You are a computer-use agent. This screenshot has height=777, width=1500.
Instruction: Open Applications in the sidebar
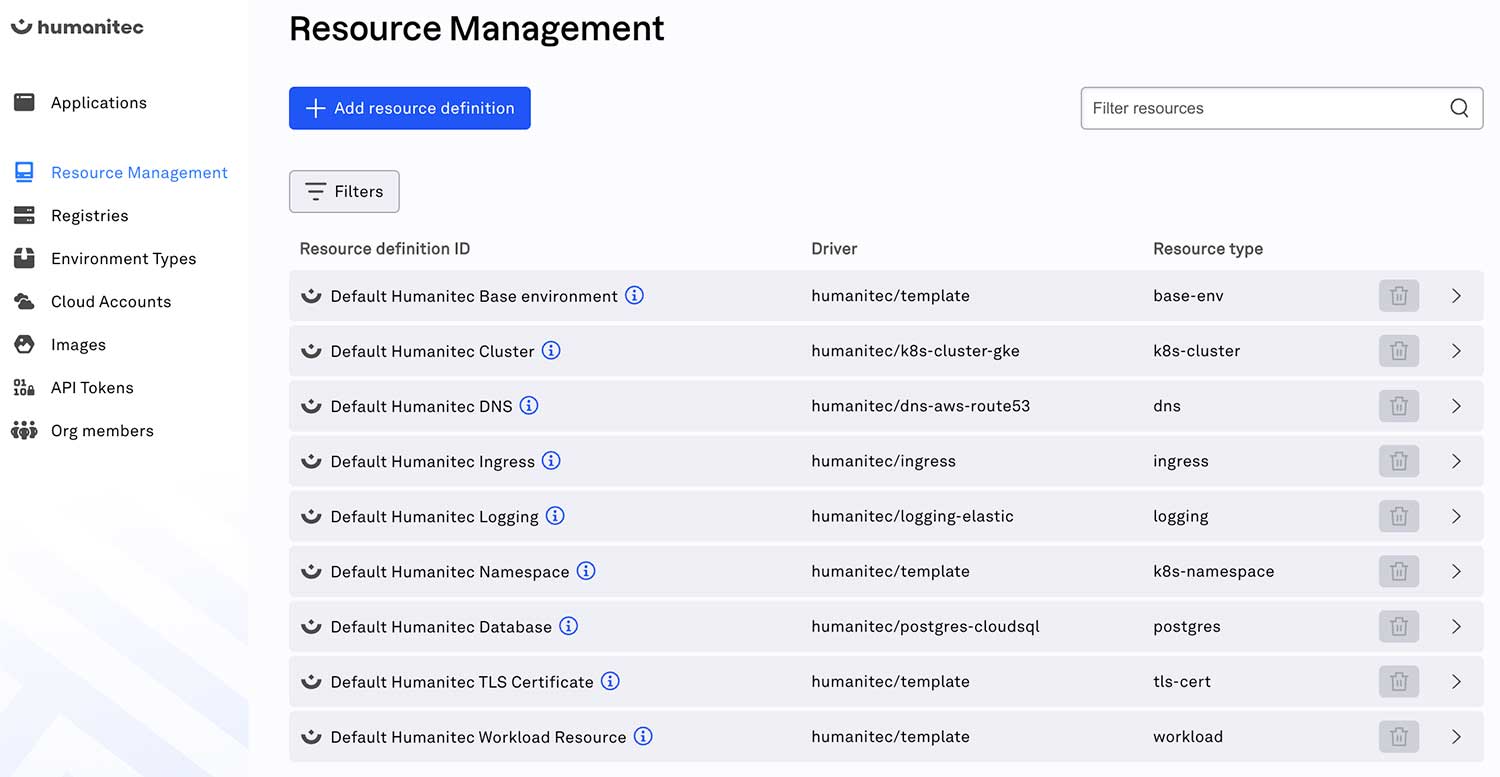click(99, 102)
